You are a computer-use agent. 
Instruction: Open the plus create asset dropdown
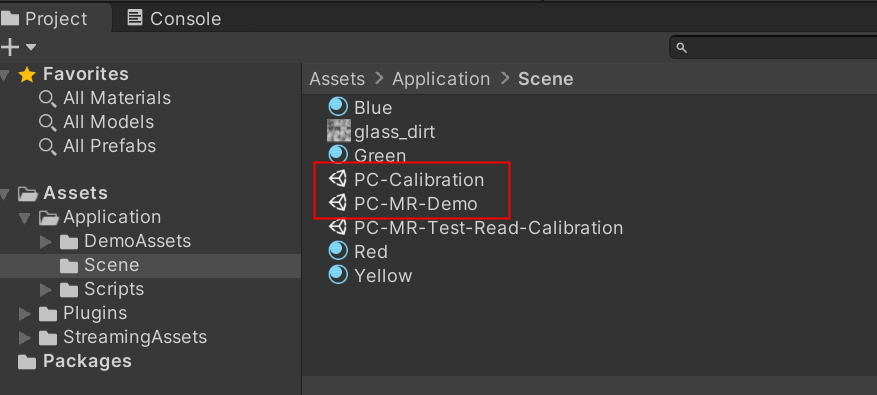(18, 47)
